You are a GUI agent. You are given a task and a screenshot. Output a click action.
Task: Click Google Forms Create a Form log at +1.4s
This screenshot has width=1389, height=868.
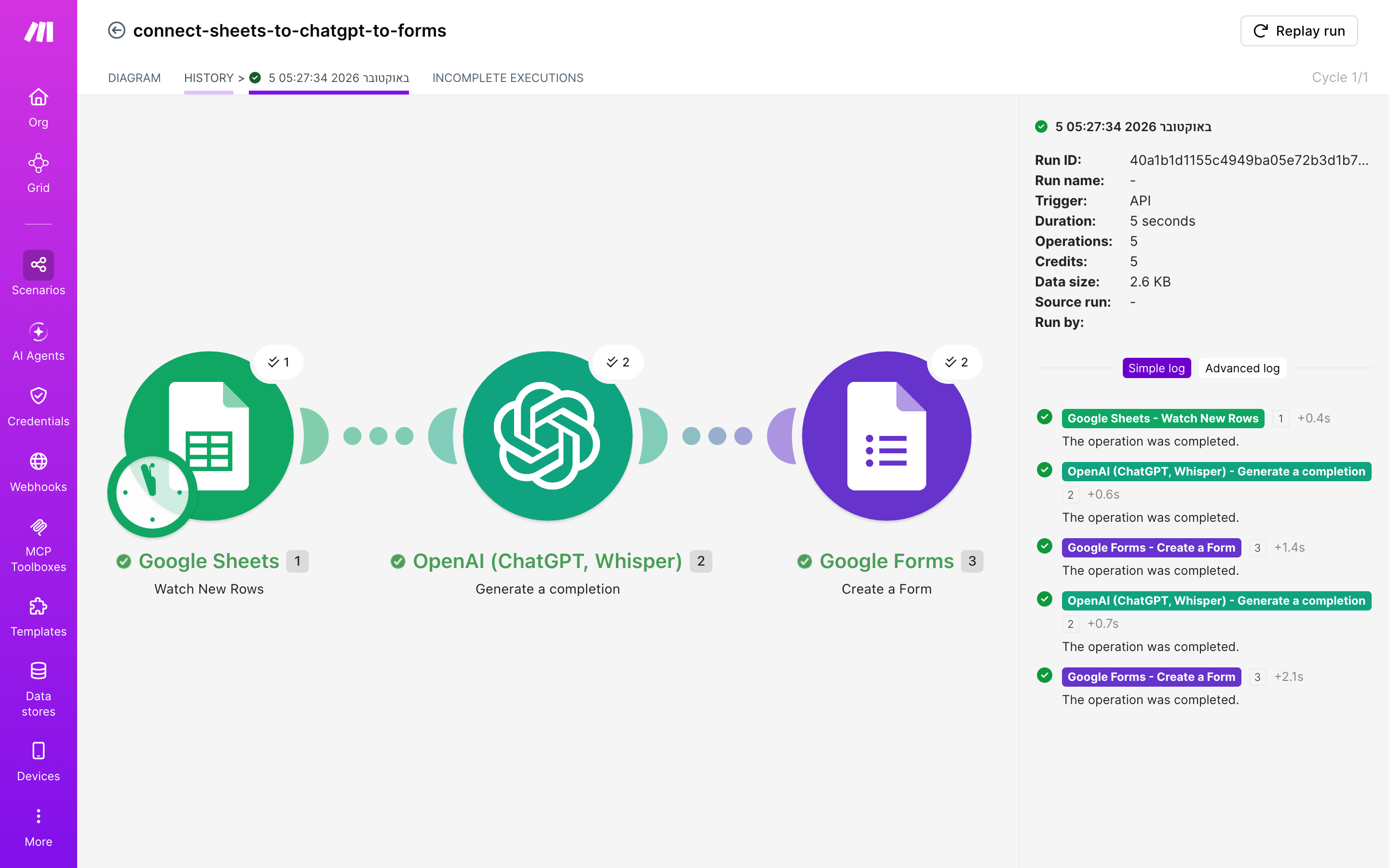(x=1151, y=548)
